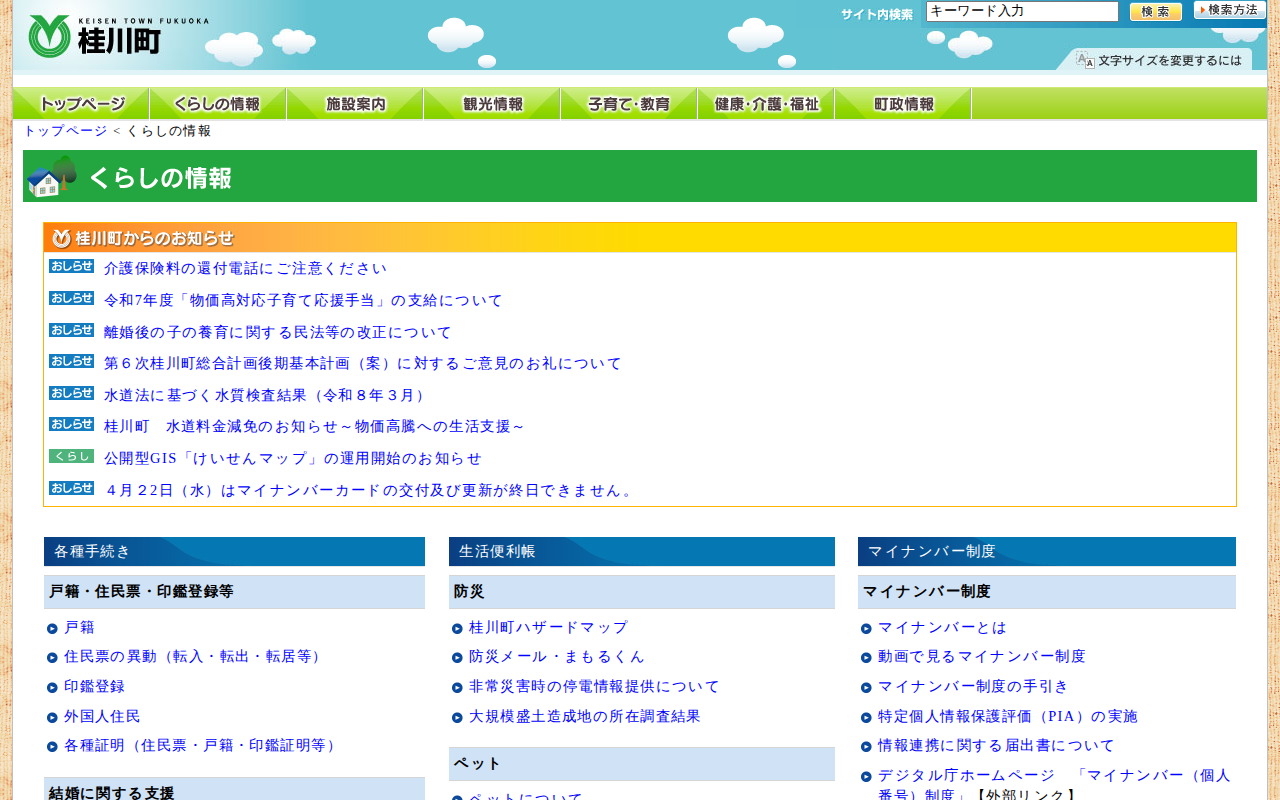
Task: Open the 子育て・教育 navigation tab
Action: pos(629,104)
